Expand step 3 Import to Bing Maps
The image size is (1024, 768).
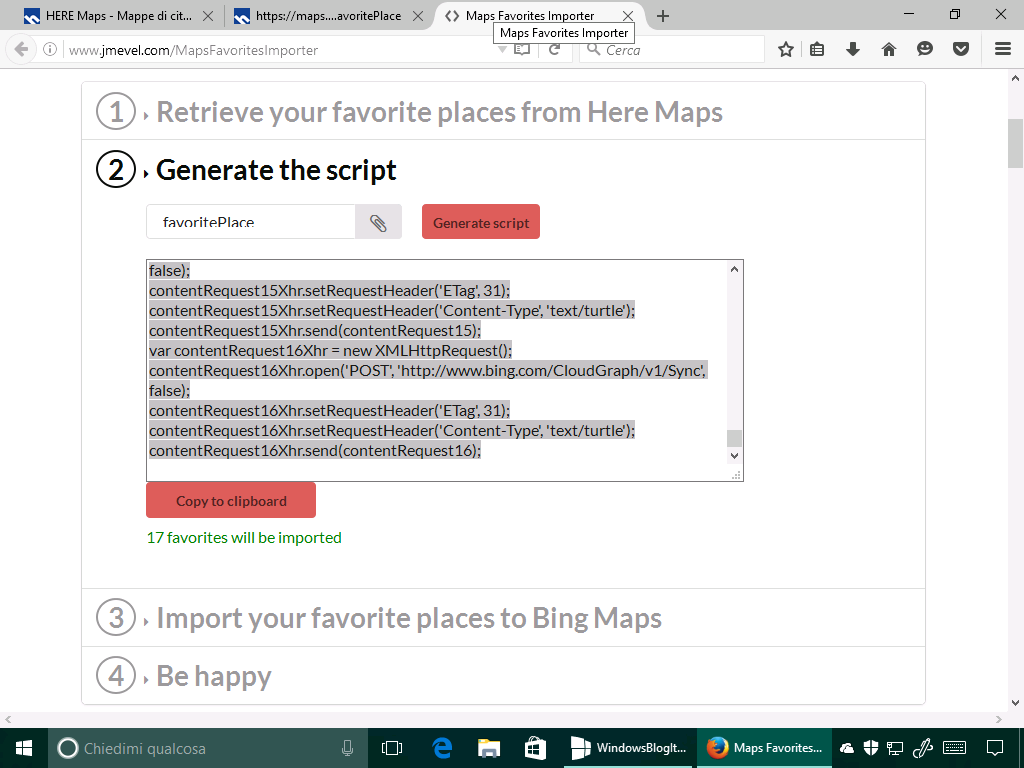pos(409,618)
